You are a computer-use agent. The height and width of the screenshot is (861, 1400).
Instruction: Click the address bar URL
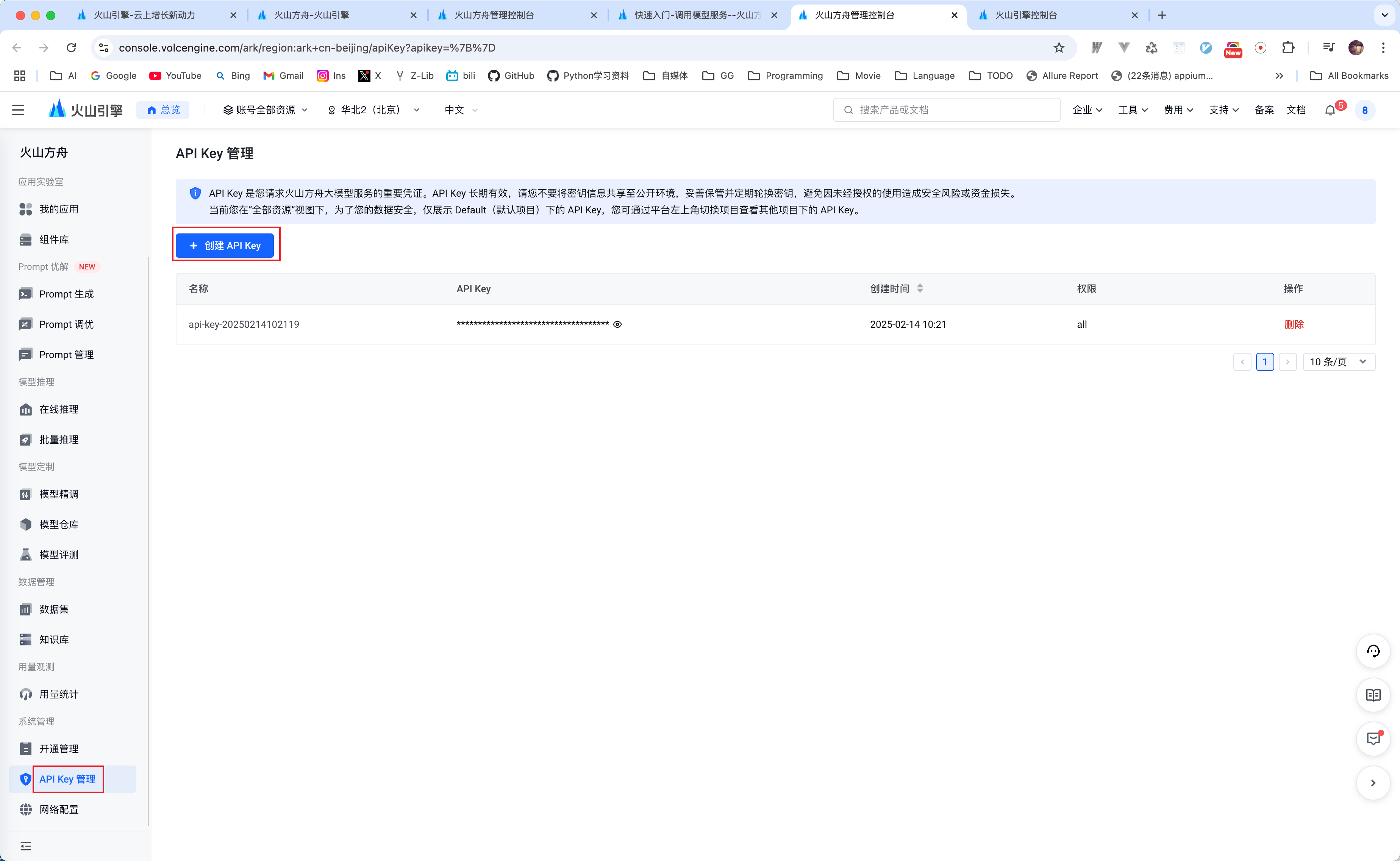pos(307,48)
